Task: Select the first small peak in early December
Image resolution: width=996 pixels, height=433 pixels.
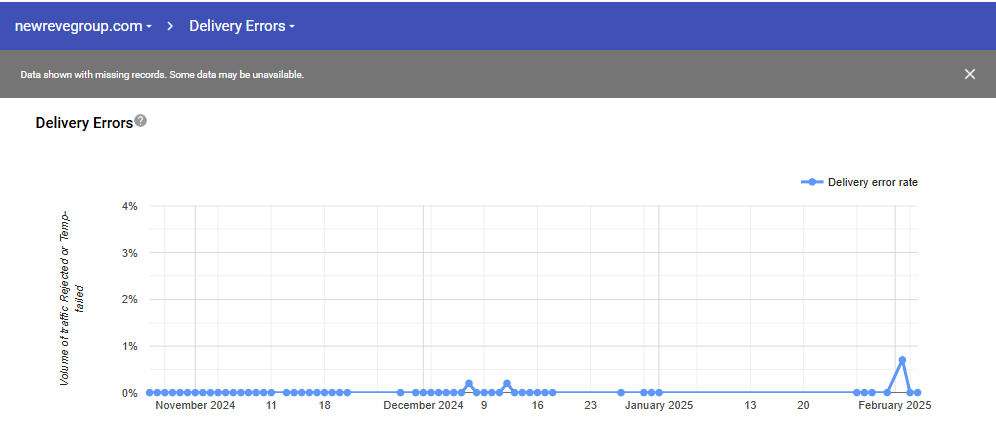Action: click(469, 384)
